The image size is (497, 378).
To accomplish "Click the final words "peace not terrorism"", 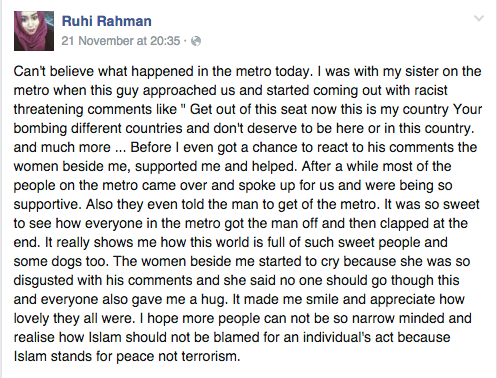I will click(x=181, y=356).
